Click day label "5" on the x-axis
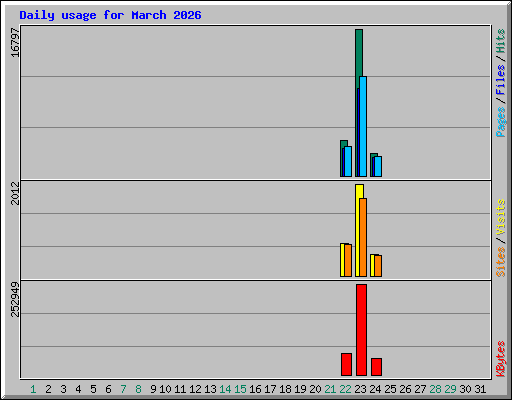Image resolution: width=512 pixels, height=400 pixels. [x=93, y=389]
